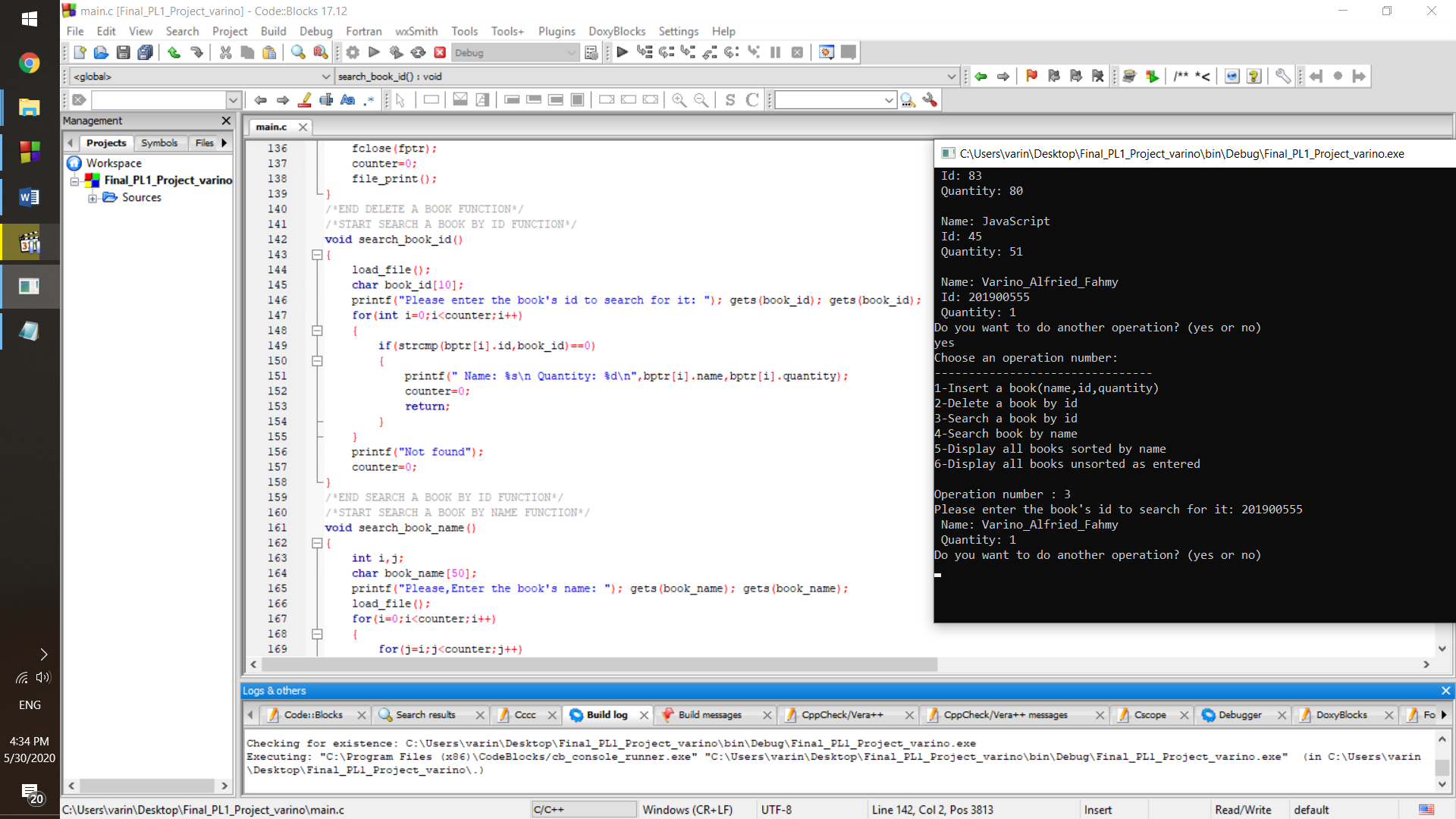This screenshot has height=819, width=1456.
Task: Collapse the code fold at line 148
Action: point(317,331)
